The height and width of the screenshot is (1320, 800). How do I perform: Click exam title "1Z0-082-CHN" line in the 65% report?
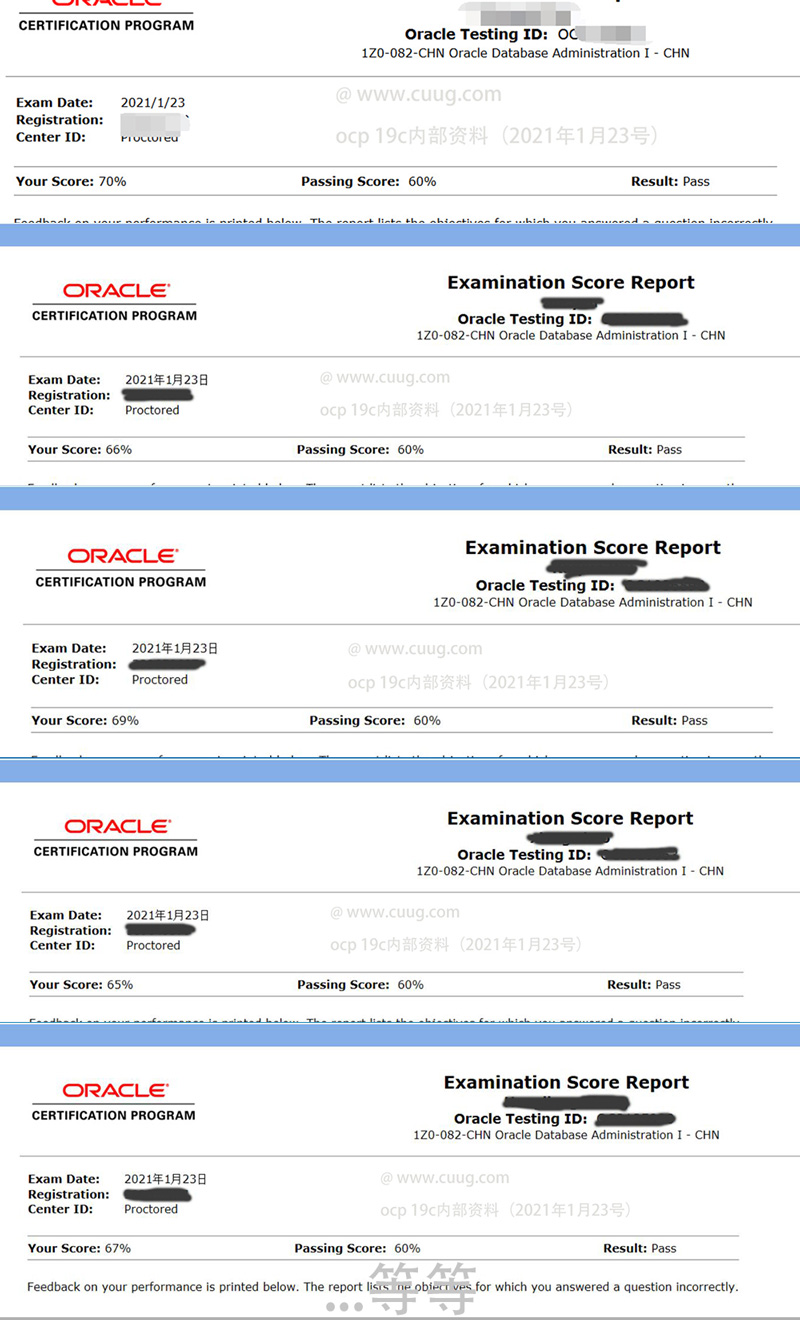click(570, 871)
